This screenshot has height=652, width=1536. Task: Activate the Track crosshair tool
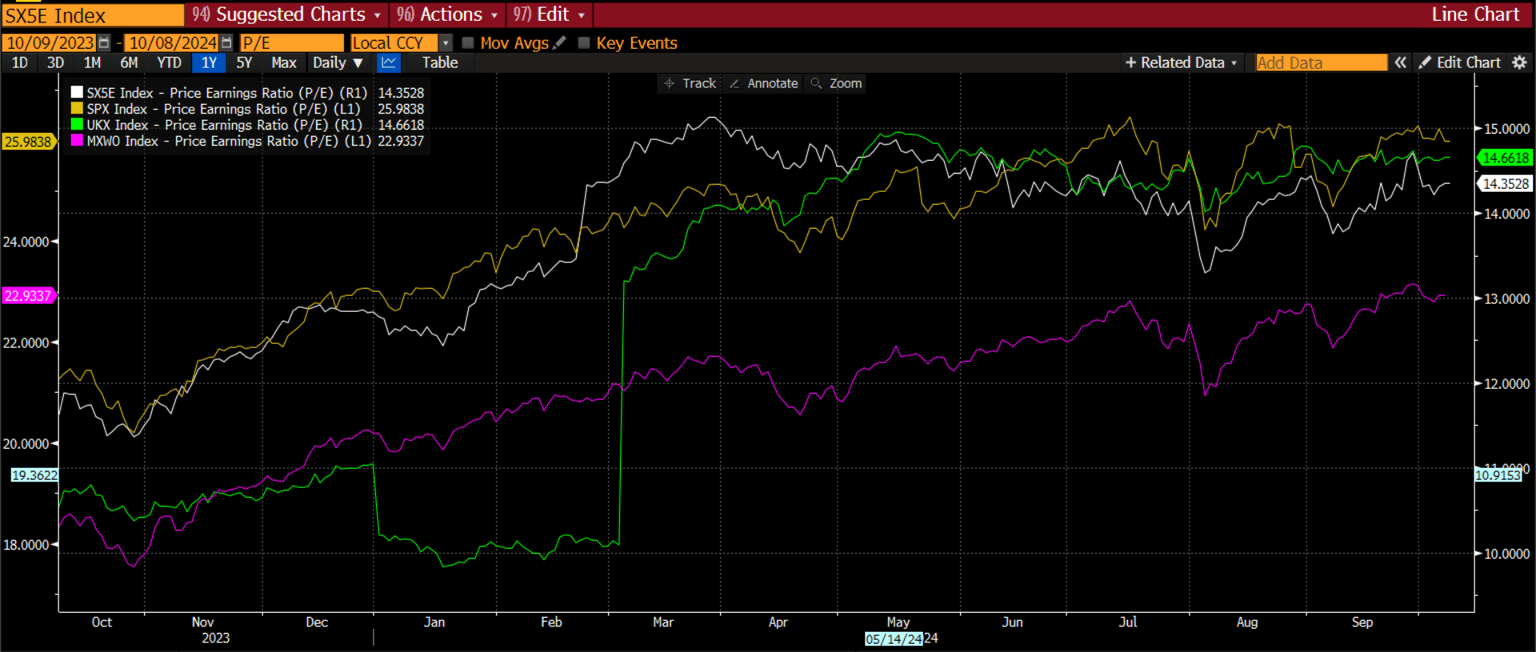689,83
